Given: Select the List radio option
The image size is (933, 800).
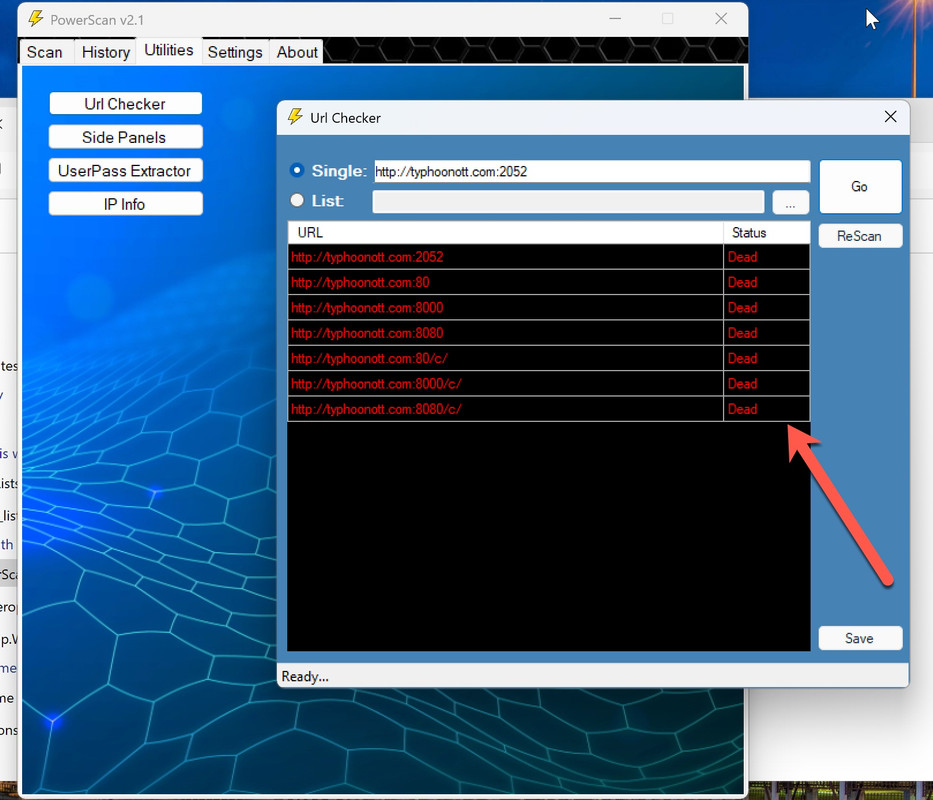Looking at the screenshot, I should 297,201.
